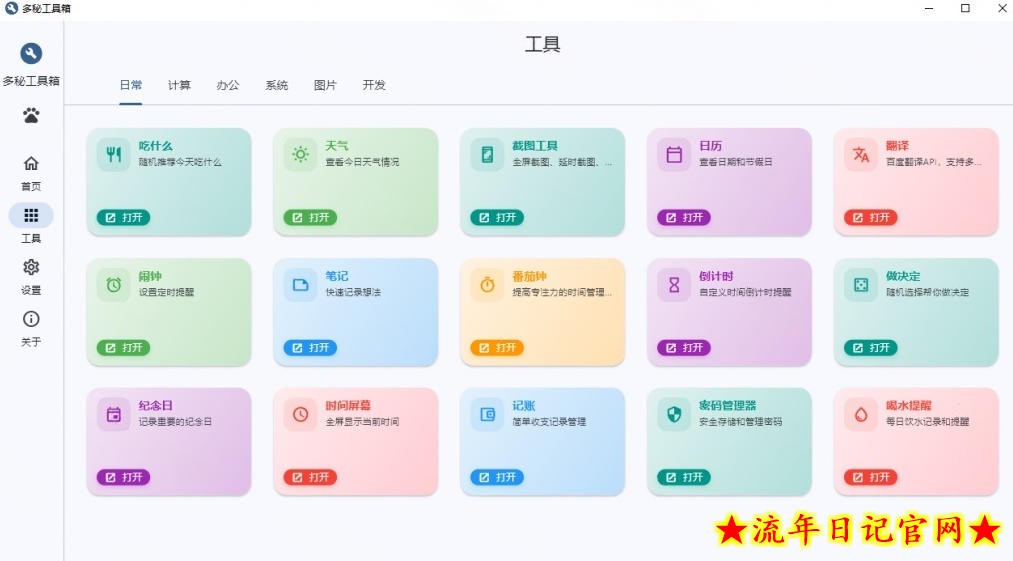Open the 记账 tool with 打开 button
The width and height of the screenshot is (1013, 561).
(x=497, y=478)
